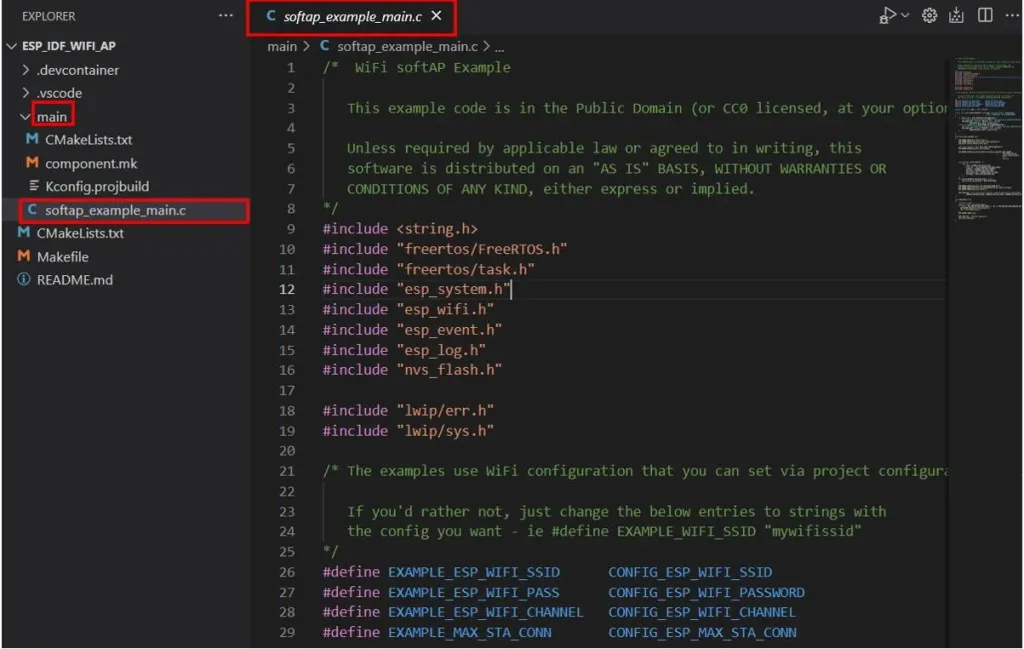
Task: Click on '#include "nvs_flash.h"' line
Action: pos(412,370)
